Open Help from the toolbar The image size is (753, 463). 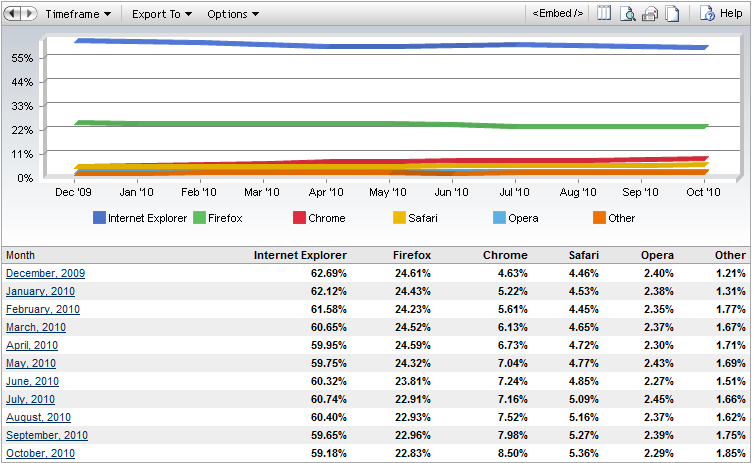[721, 14]
